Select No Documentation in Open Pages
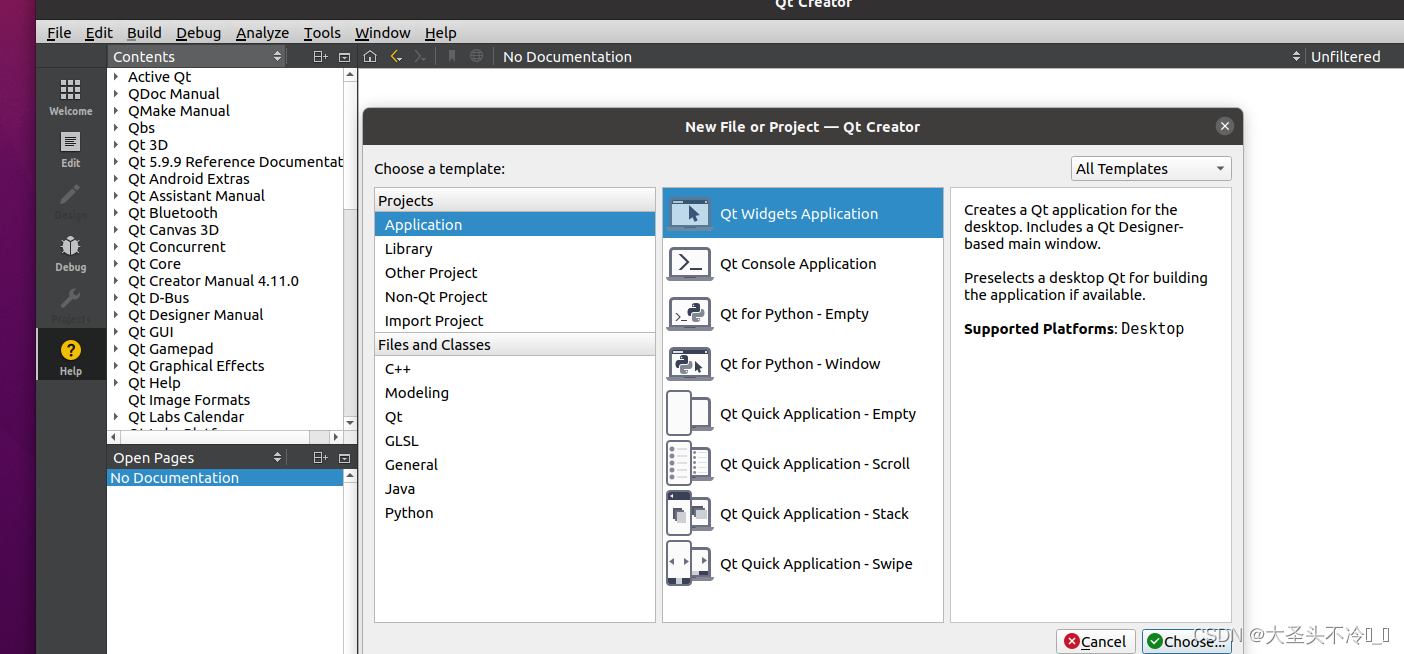1404x654 pixels. pos(225,478)
